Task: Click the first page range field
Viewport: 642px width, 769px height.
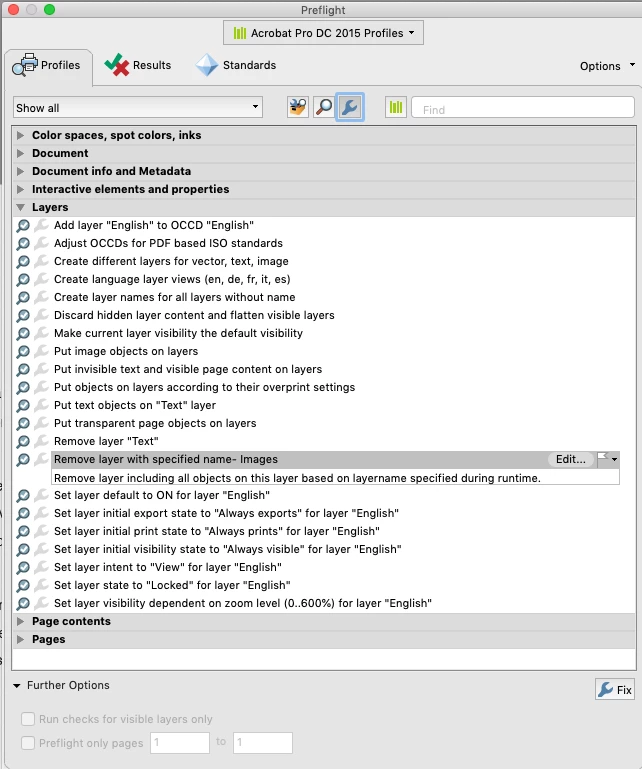Action: (180, 743)
